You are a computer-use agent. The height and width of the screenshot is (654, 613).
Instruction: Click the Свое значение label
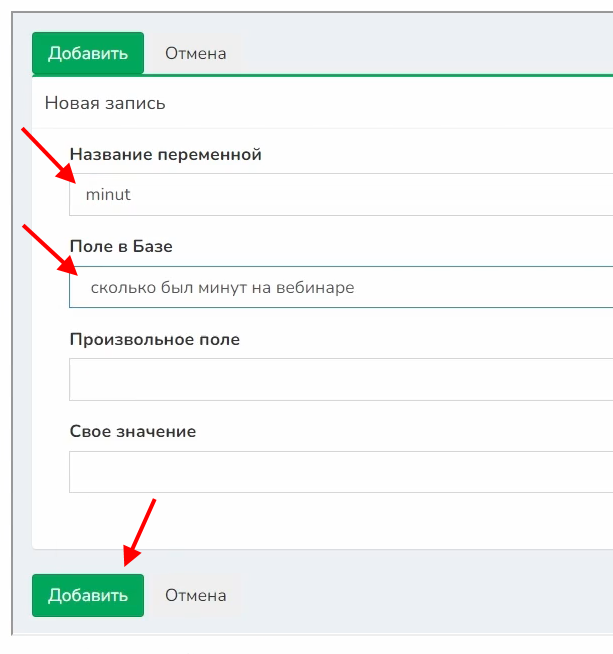click(x=132, y=432)
